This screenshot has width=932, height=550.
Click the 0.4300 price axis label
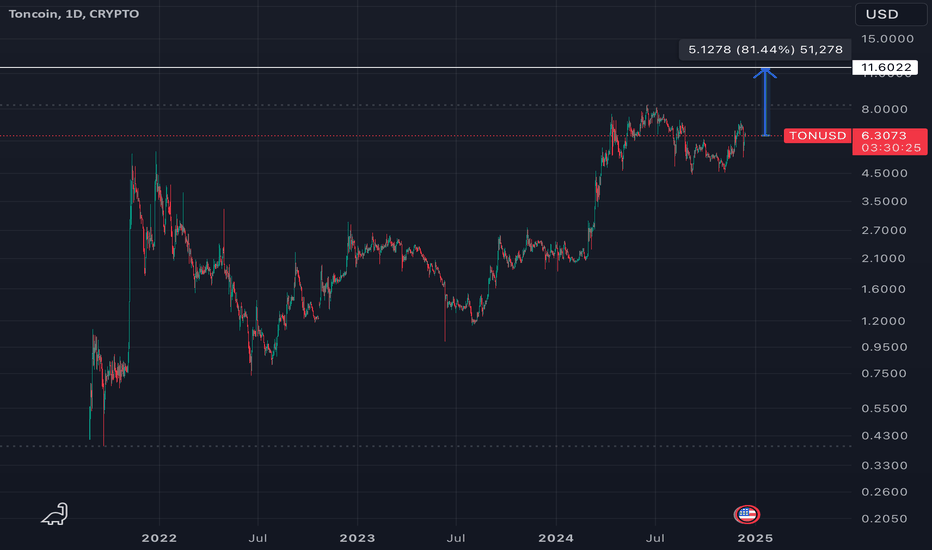[884, 436]
